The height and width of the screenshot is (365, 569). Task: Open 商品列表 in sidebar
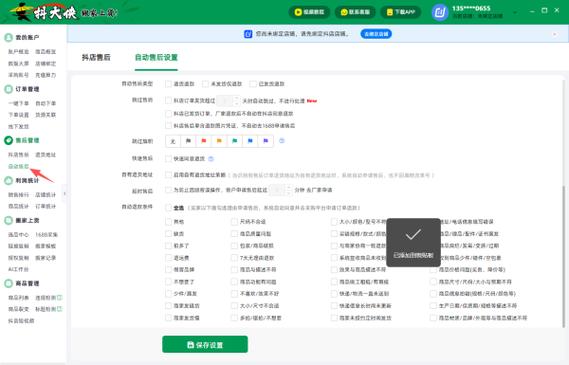(x=19, y=298)
